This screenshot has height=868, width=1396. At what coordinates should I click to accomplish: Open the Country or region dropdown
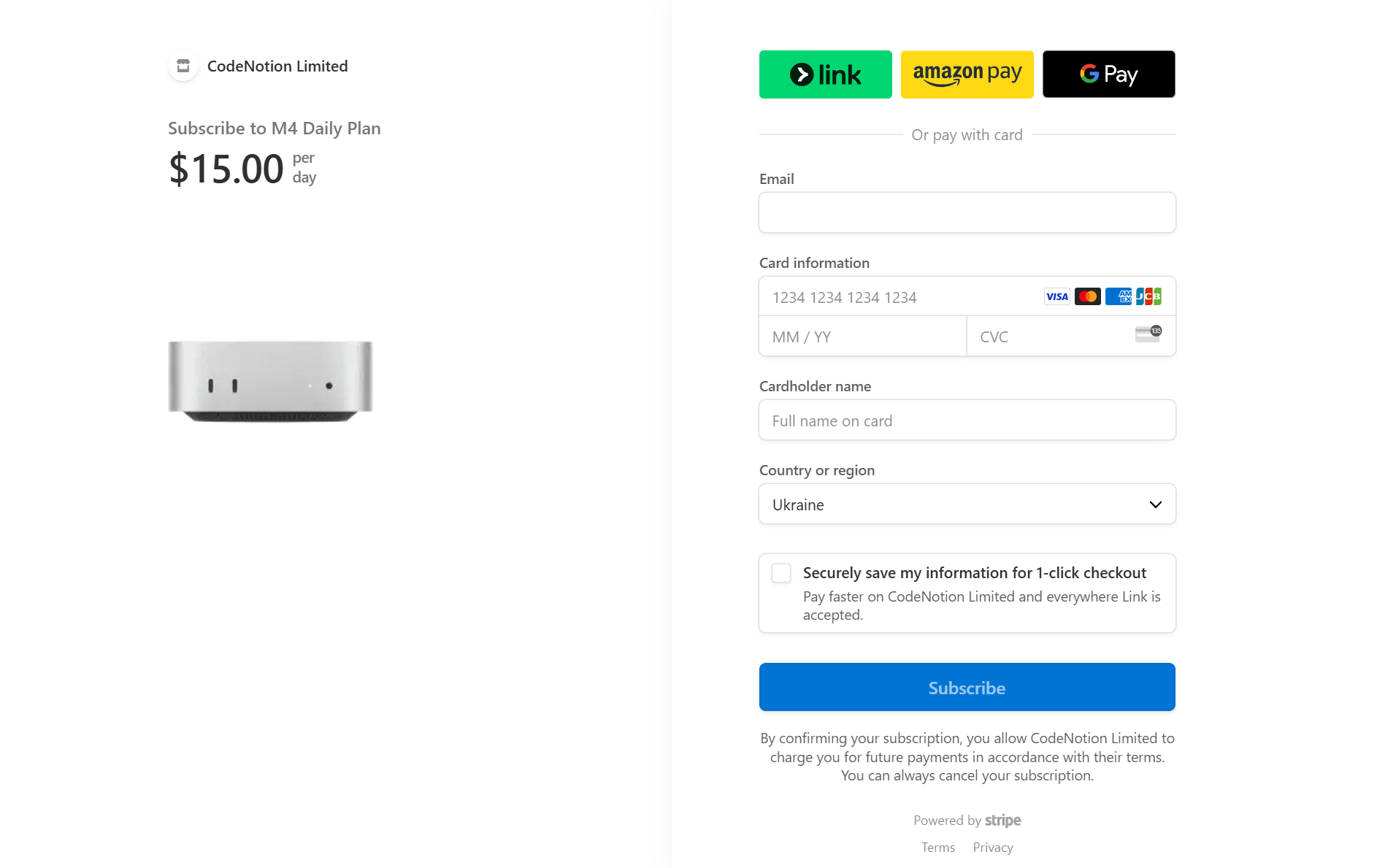pos(967,504)
